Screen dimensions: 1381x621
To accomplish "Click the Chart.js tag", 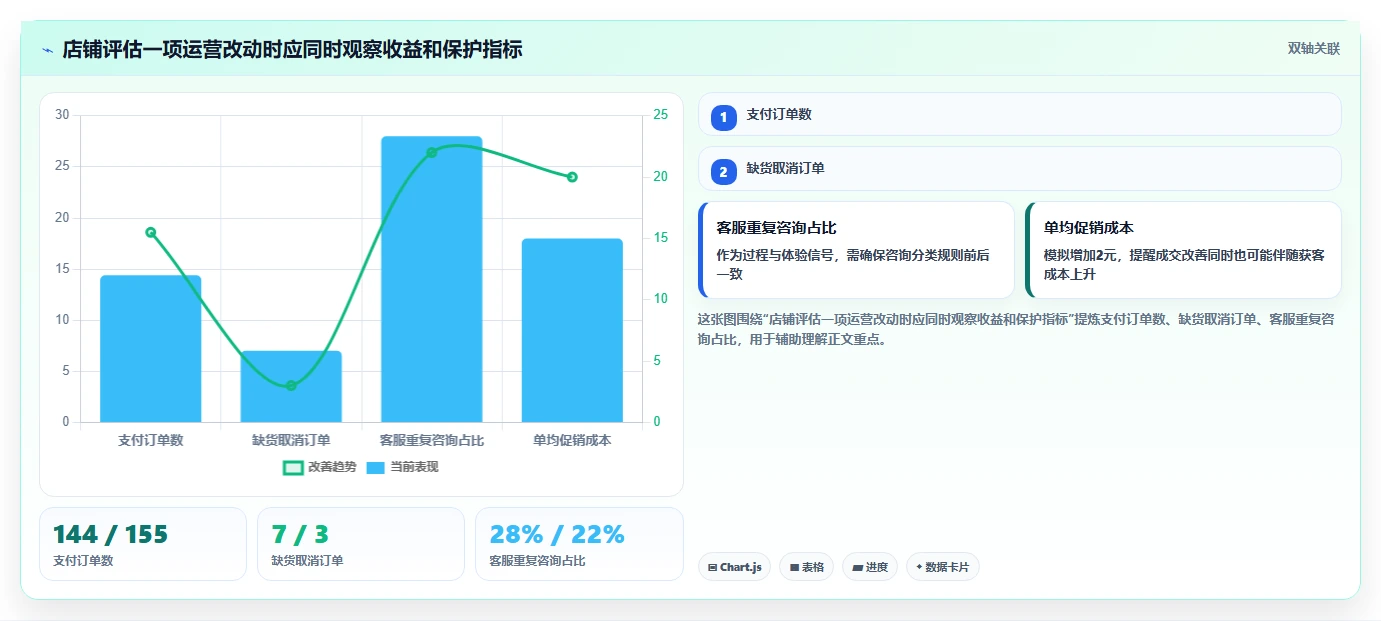I will 734,567.
